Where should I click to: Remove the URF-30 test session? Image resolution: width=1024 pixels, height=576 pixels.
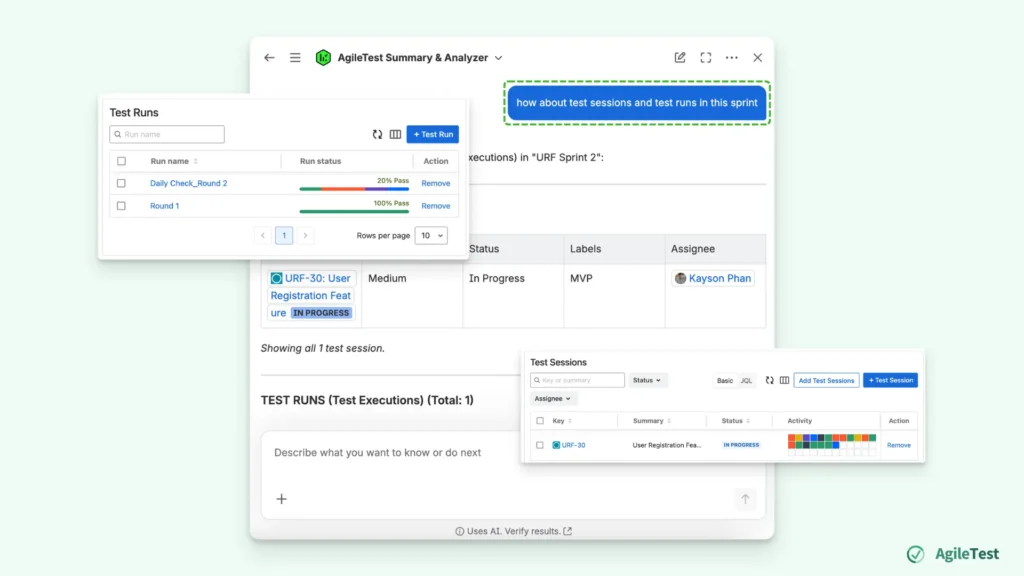coord(899,445)
